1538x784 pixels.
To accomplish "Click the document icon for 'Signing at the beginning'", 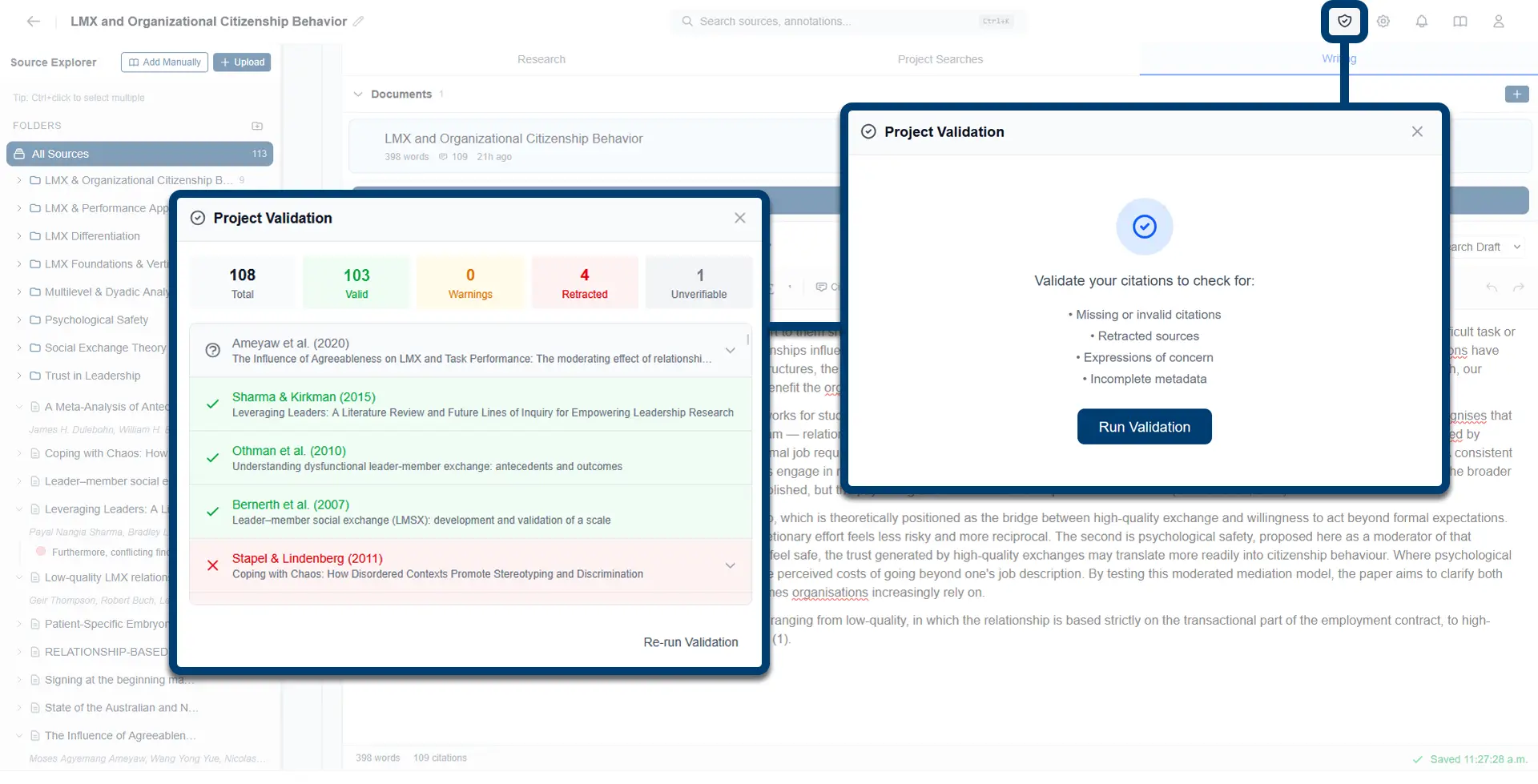I will (35, 680).
